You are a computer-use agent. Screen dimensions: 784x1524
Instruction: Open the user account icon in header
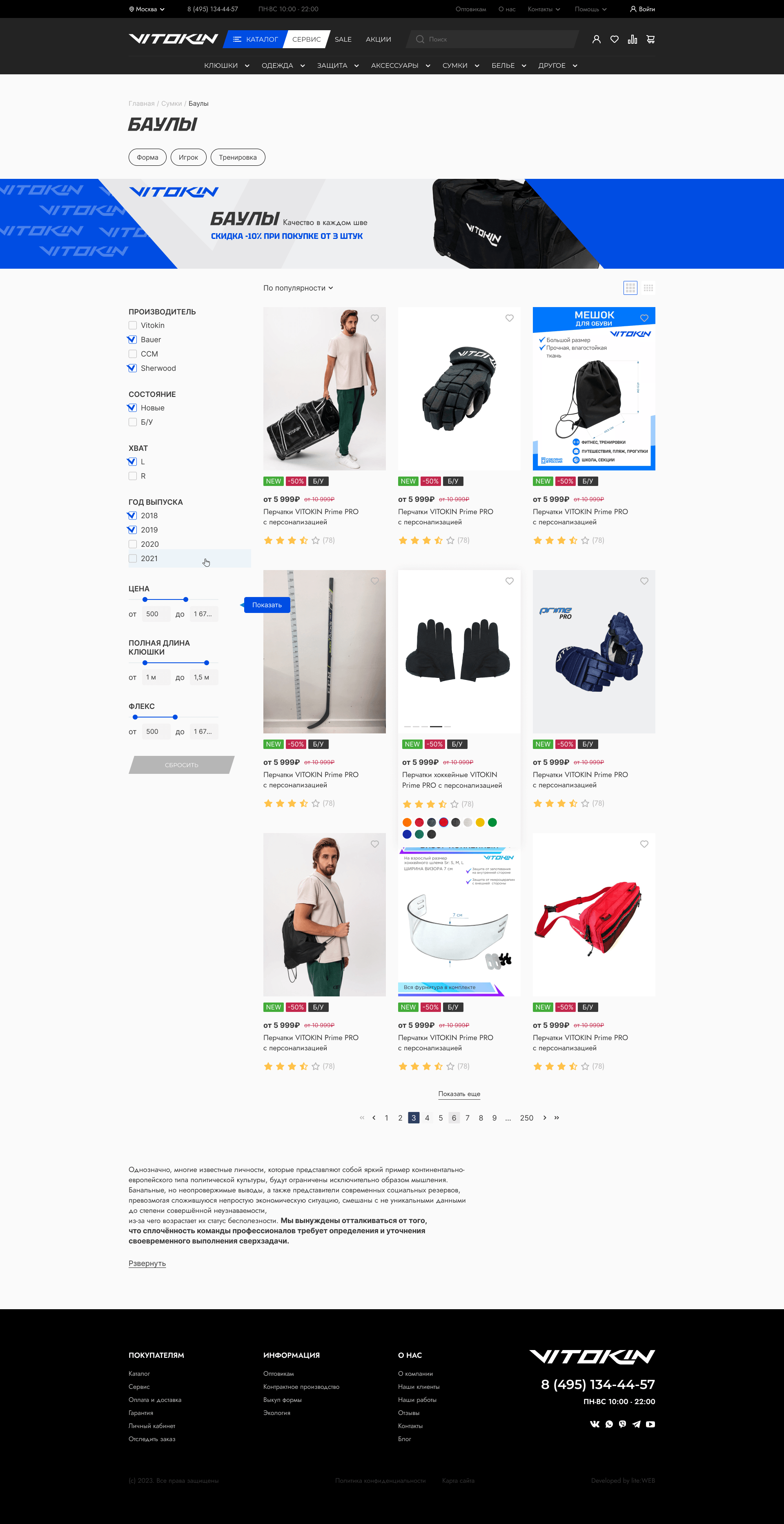click(x=597, y=39)
